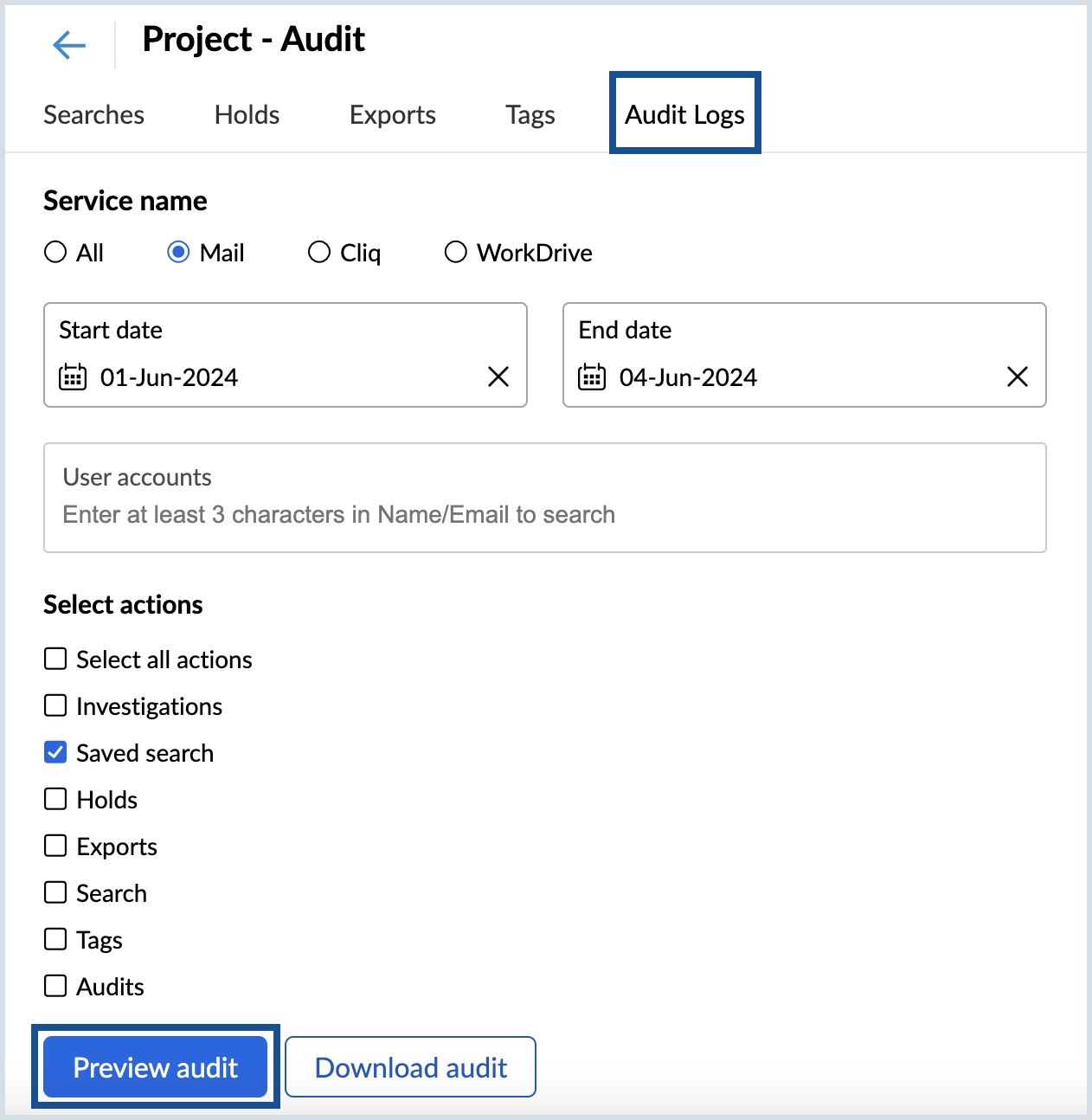Switch to the Tags tab
Screen dimensions: 1092x1120
(530, 114)
